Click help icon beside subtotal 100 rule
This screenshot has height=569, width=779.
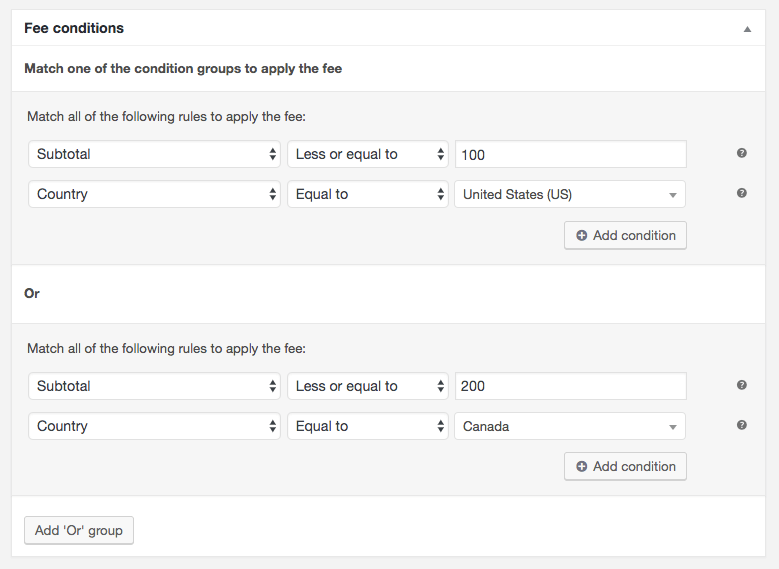tap(741, 153)
